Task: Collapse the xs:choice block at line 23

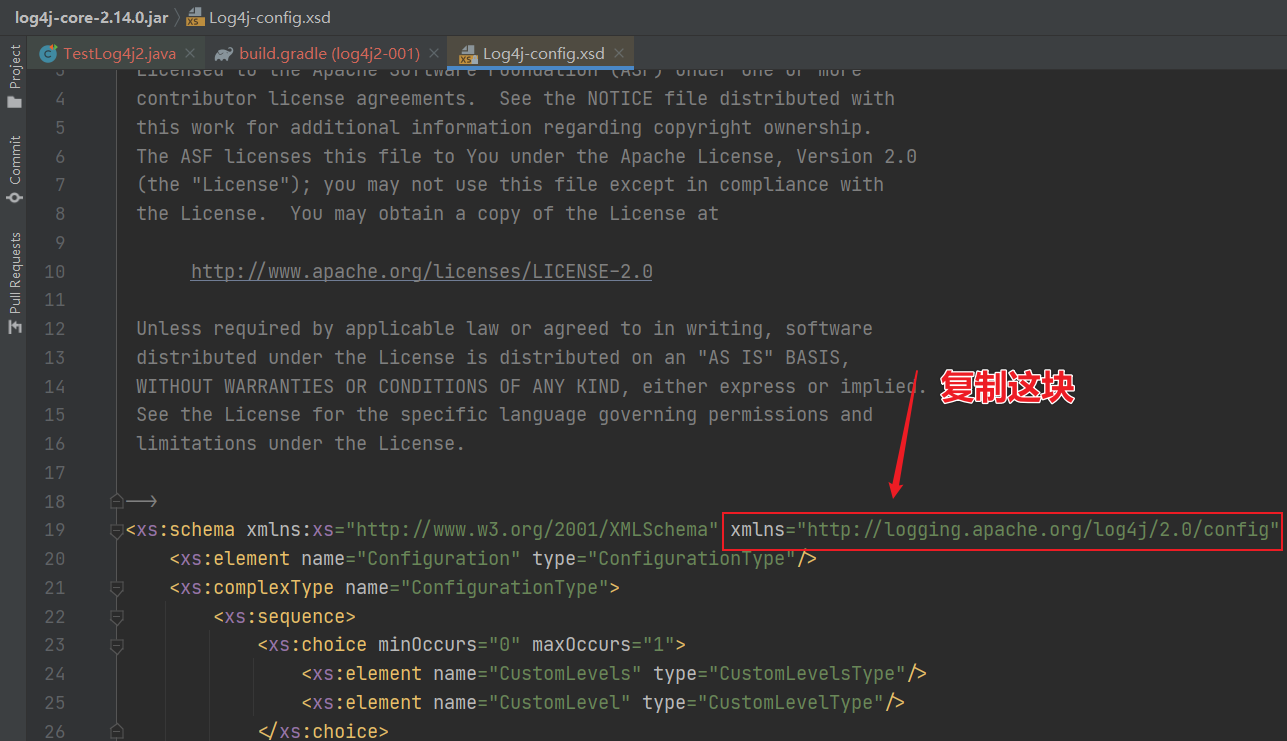Action: [117, 646]
